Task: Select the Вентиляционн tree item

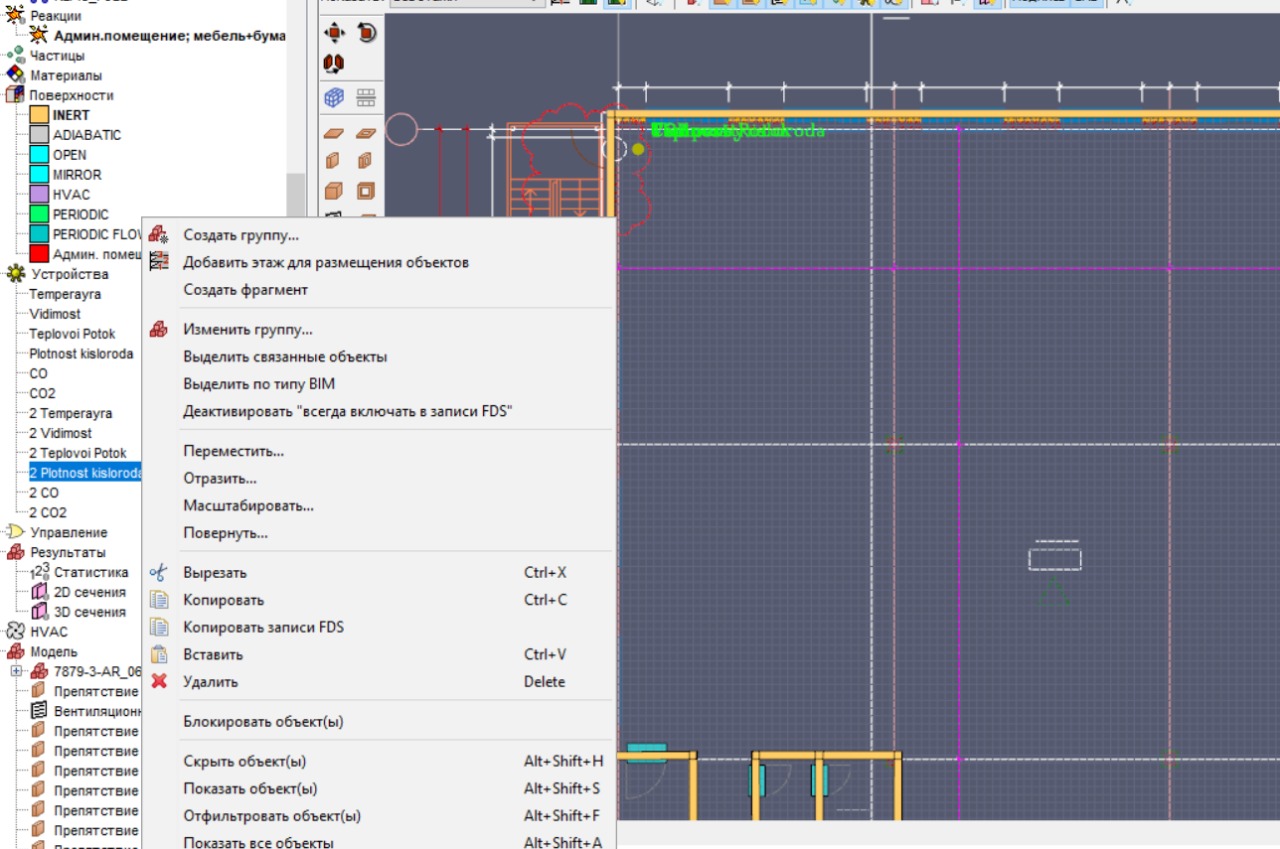Action: [97, 711]
